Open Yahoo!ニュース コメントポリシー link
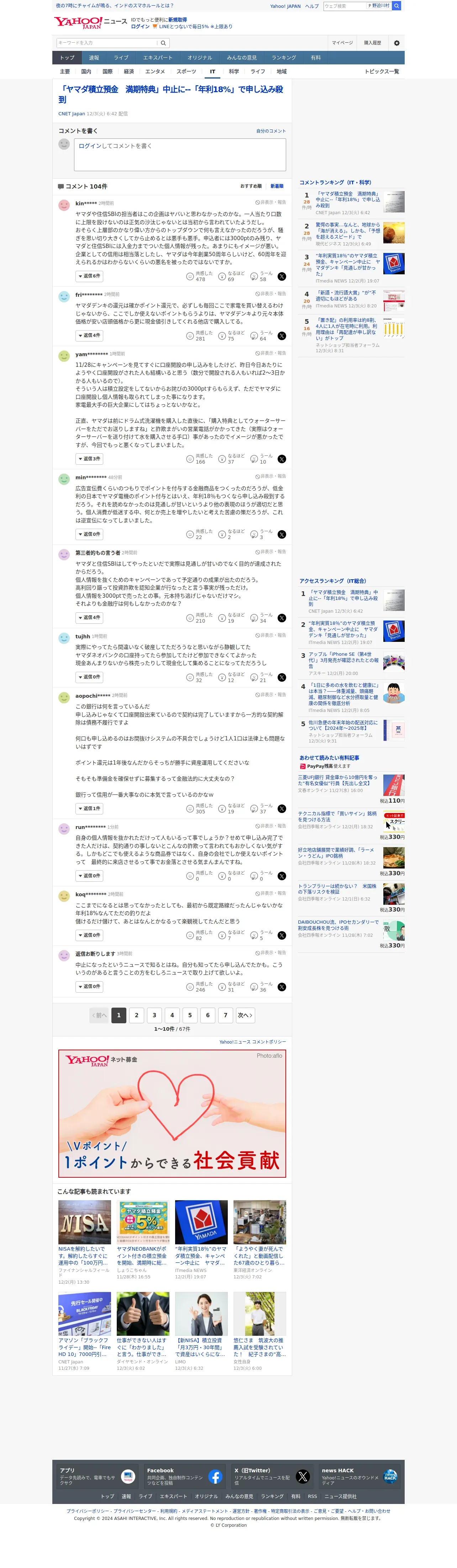This screenshot has height=1568, width=457. (x=253, y=1042)
